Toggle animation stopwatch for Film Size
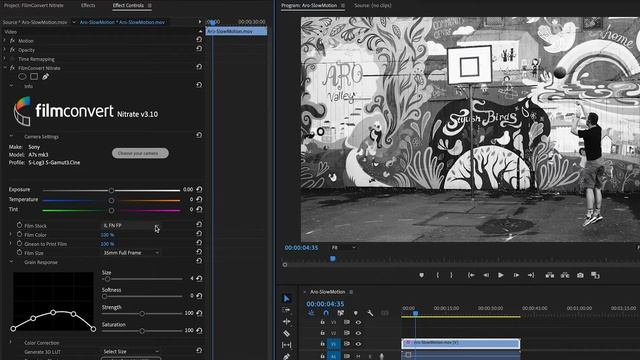Viewport: 640px width, 360px height. click(19, 252)
